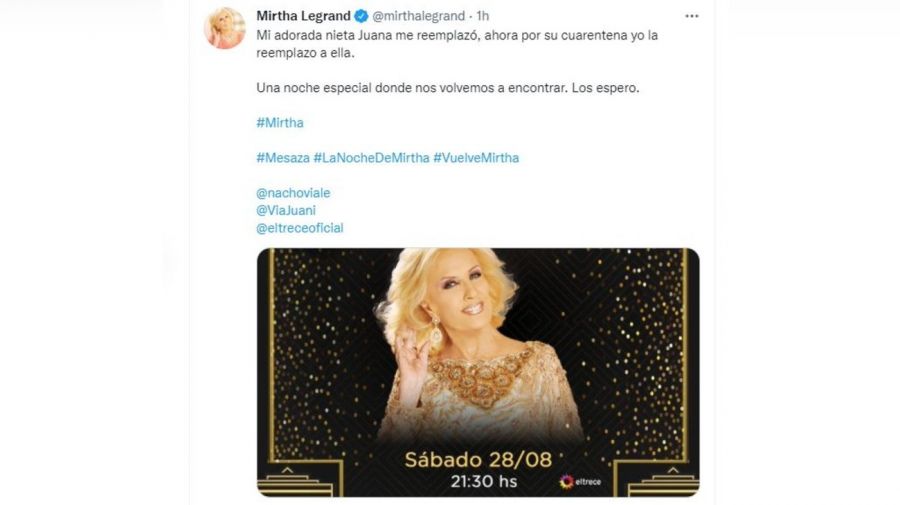900x505 pixels.
Task: Click the 1h timestamp of the tweet
Action: (x=483, y=16)
